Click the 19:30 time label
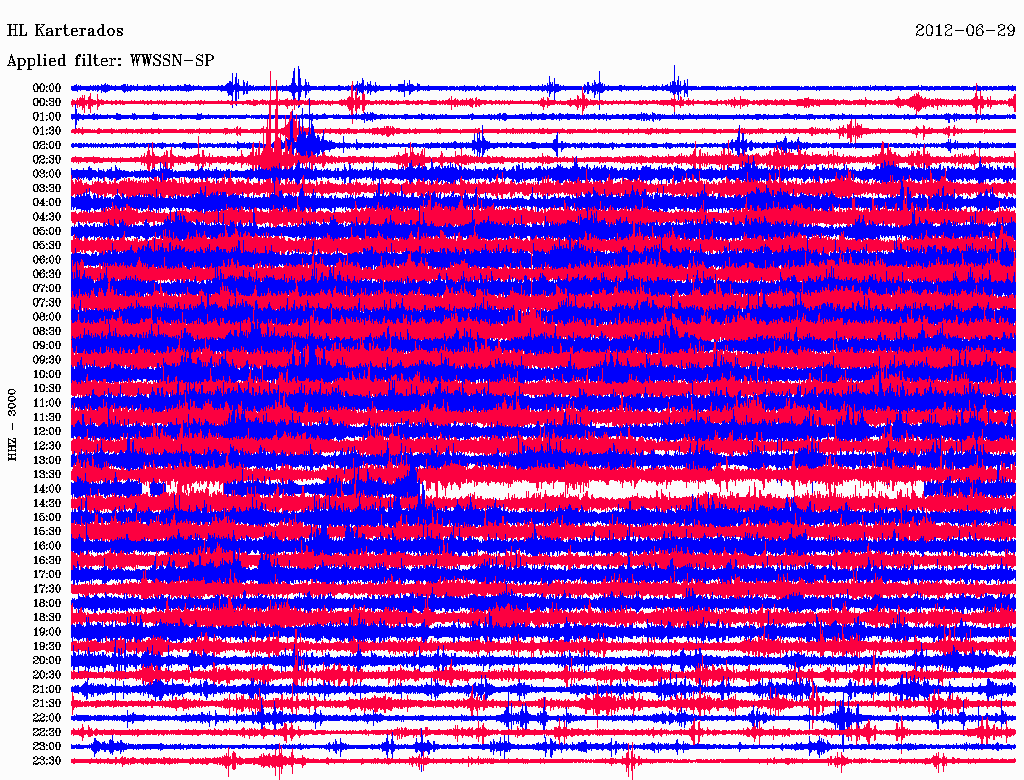This screenshot has width=1024, height=780. [x=47, y=647]
